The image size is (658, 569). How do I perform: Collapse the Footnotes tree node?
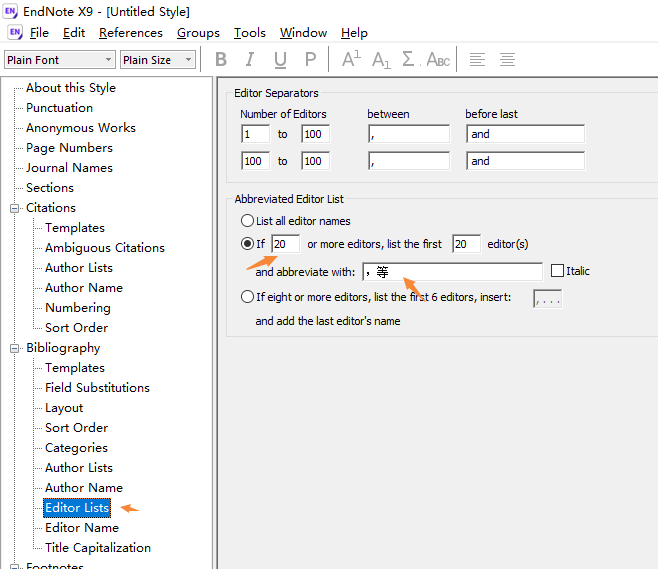click(x=14, y=566)
